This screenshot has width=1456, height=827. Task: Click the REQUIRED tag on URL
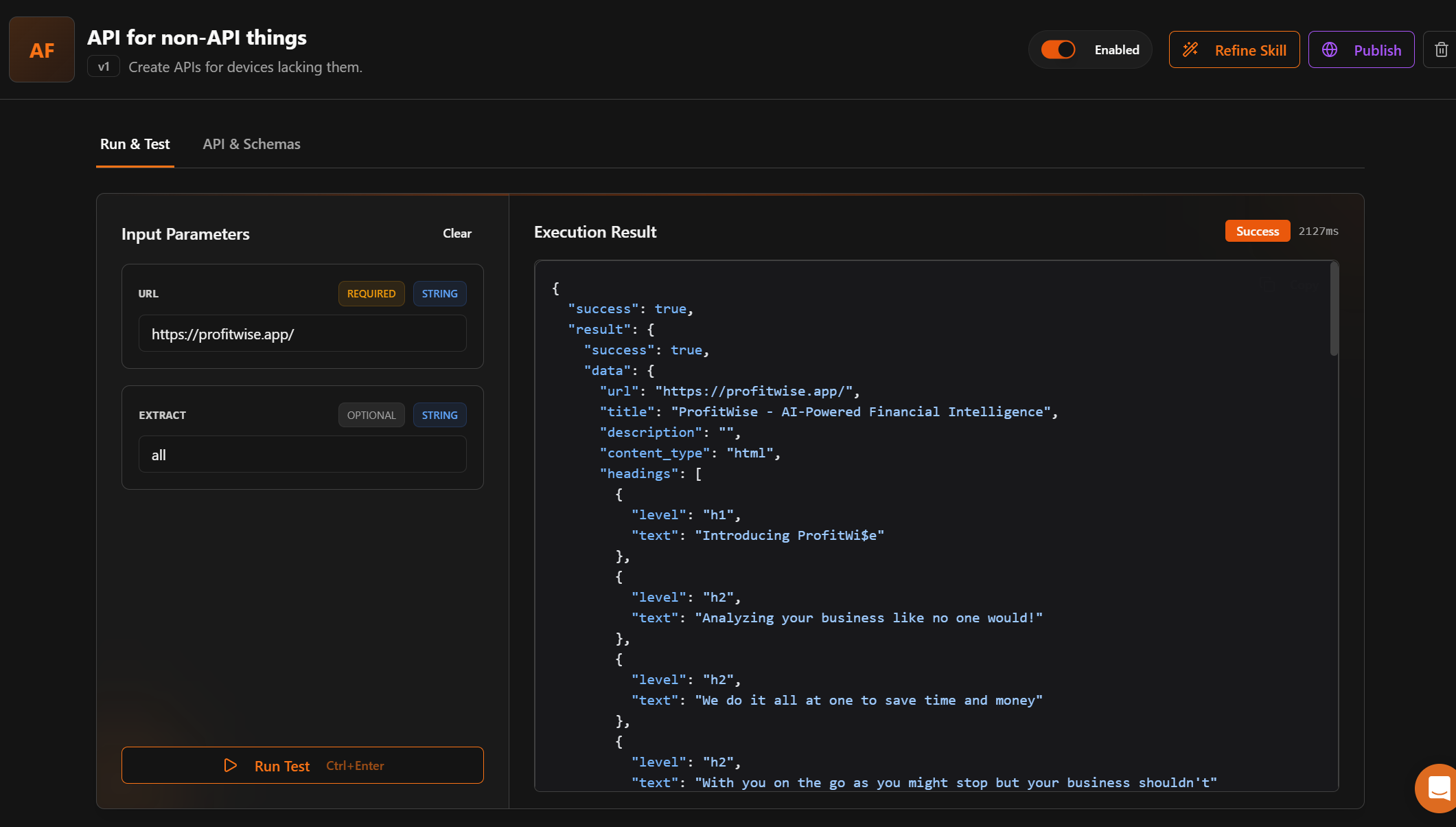(x=371, y=294)
